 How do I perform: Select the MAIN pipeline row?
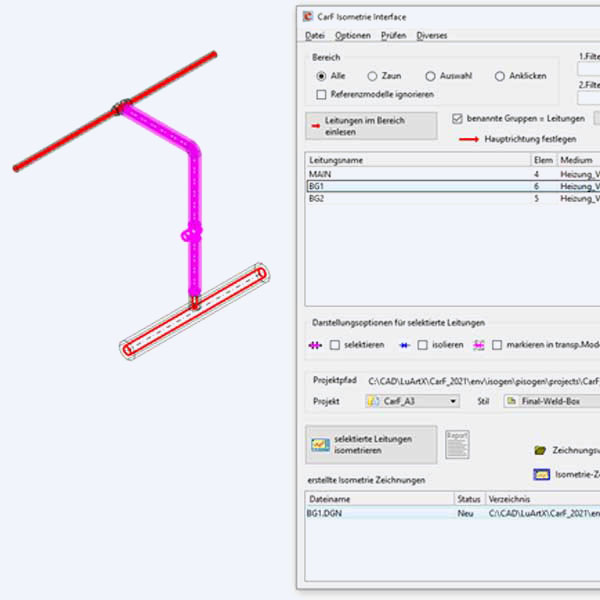[x=453, y=174]
